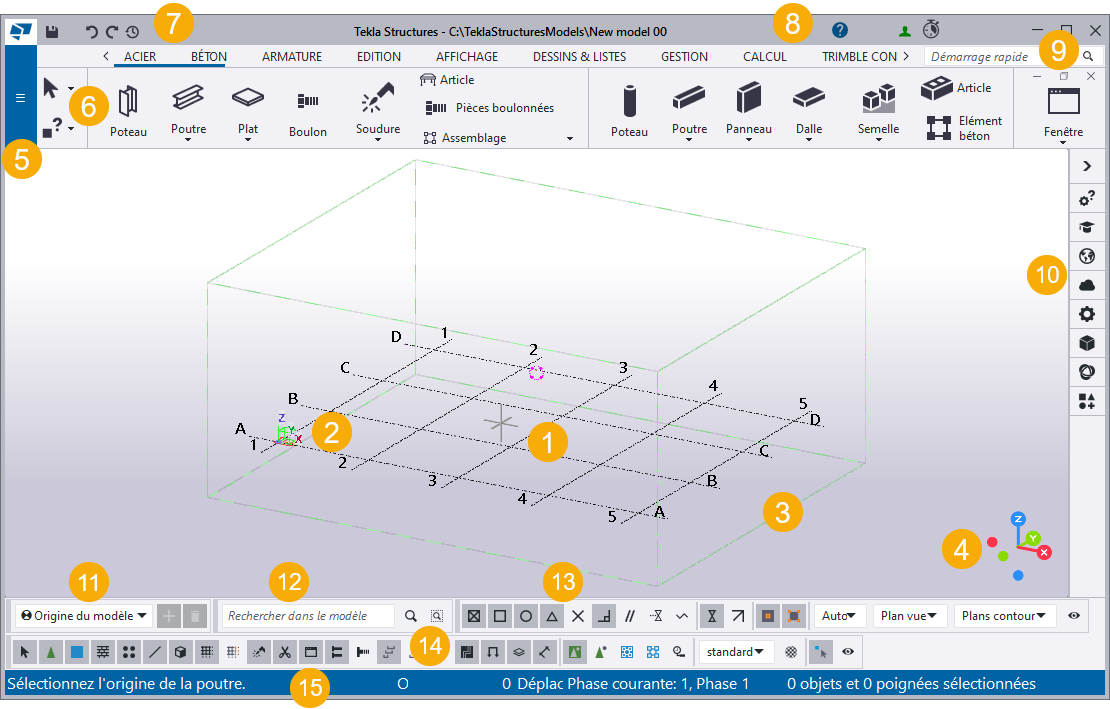Image resolution: width=1110 pixels, height=709 pixels.
Task: Expand the Plans contour dropdown
Action: pos(1005,616)
